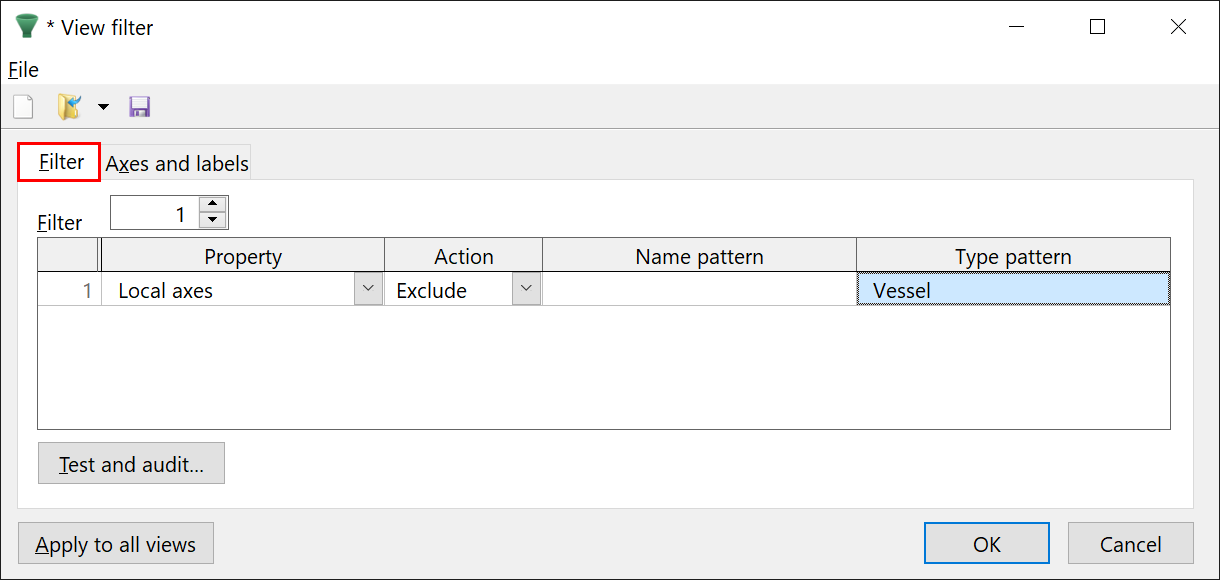The image size is (1220, 580).
Task: Click the Open folder toolbar icon
Action: [69, 107]
